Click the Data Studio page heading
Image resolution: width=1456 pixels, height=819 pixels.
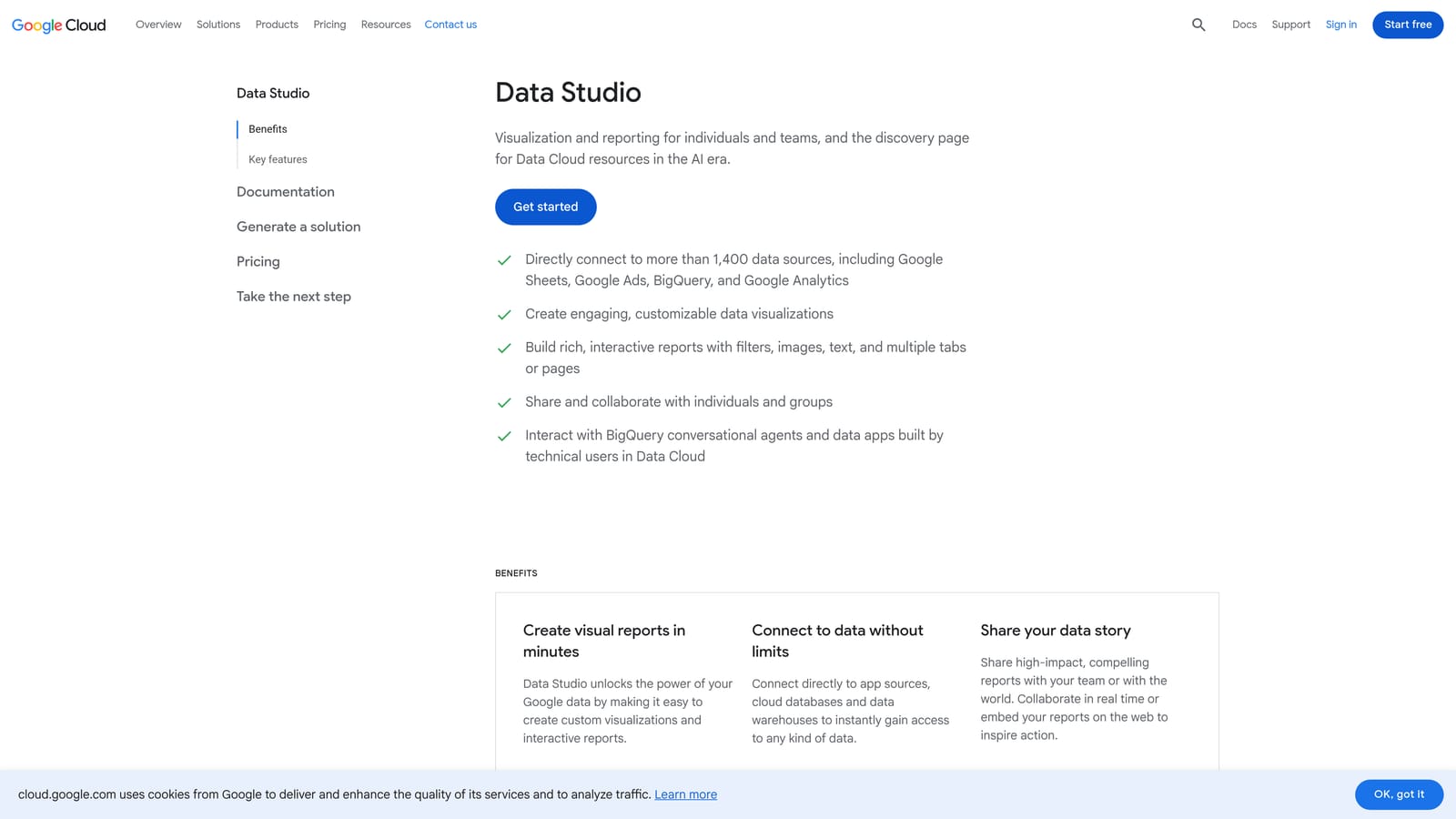[568, 92]
